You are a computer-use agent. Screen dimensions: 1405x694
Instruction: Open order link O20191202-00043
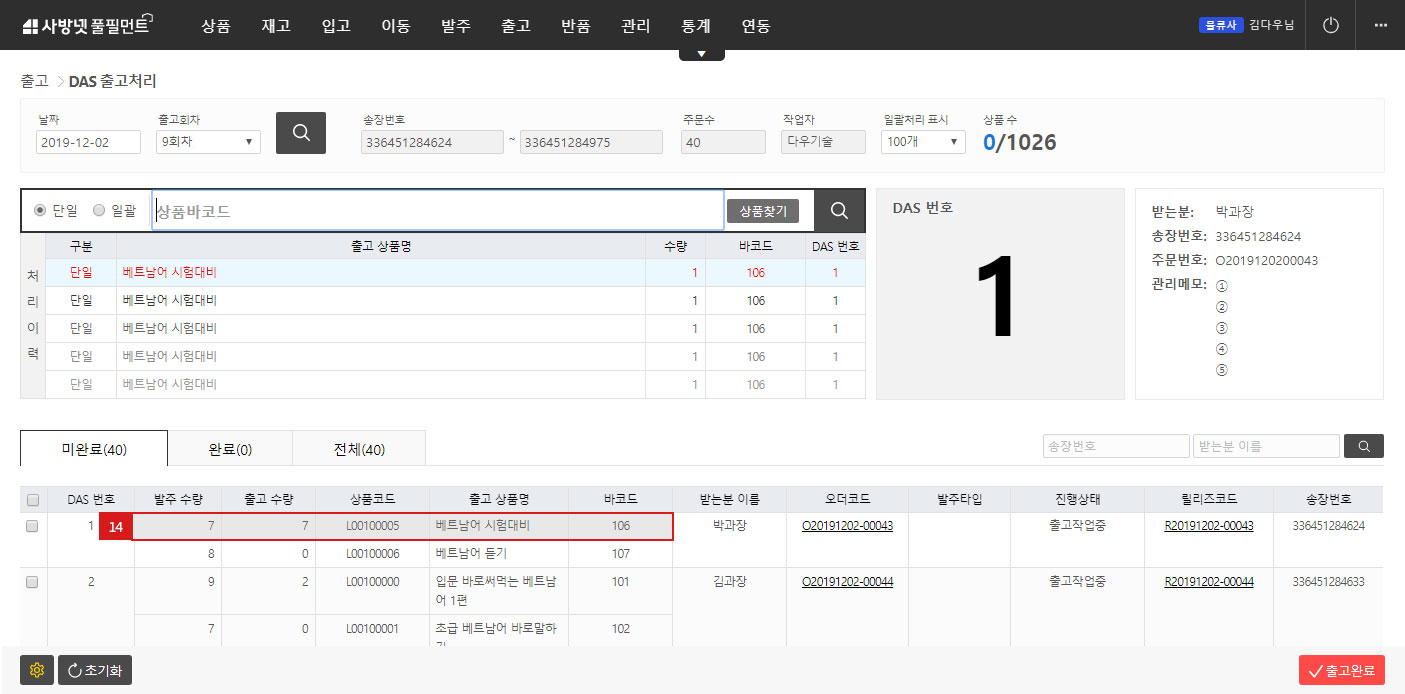coord(845,523)
